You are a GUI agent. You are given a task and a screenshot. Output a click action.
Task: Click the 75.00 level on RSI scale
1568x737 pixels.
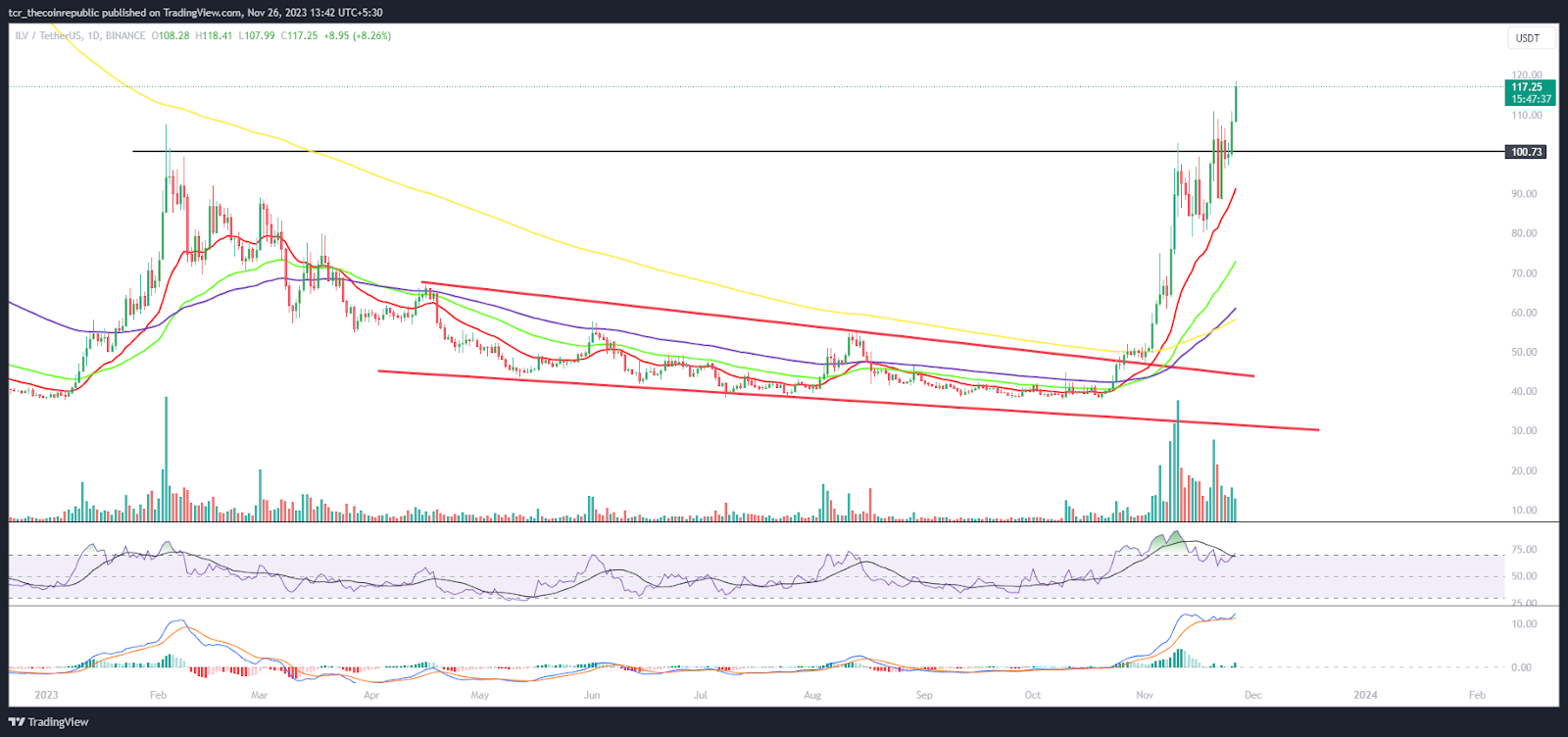(x=1524, y=550)
